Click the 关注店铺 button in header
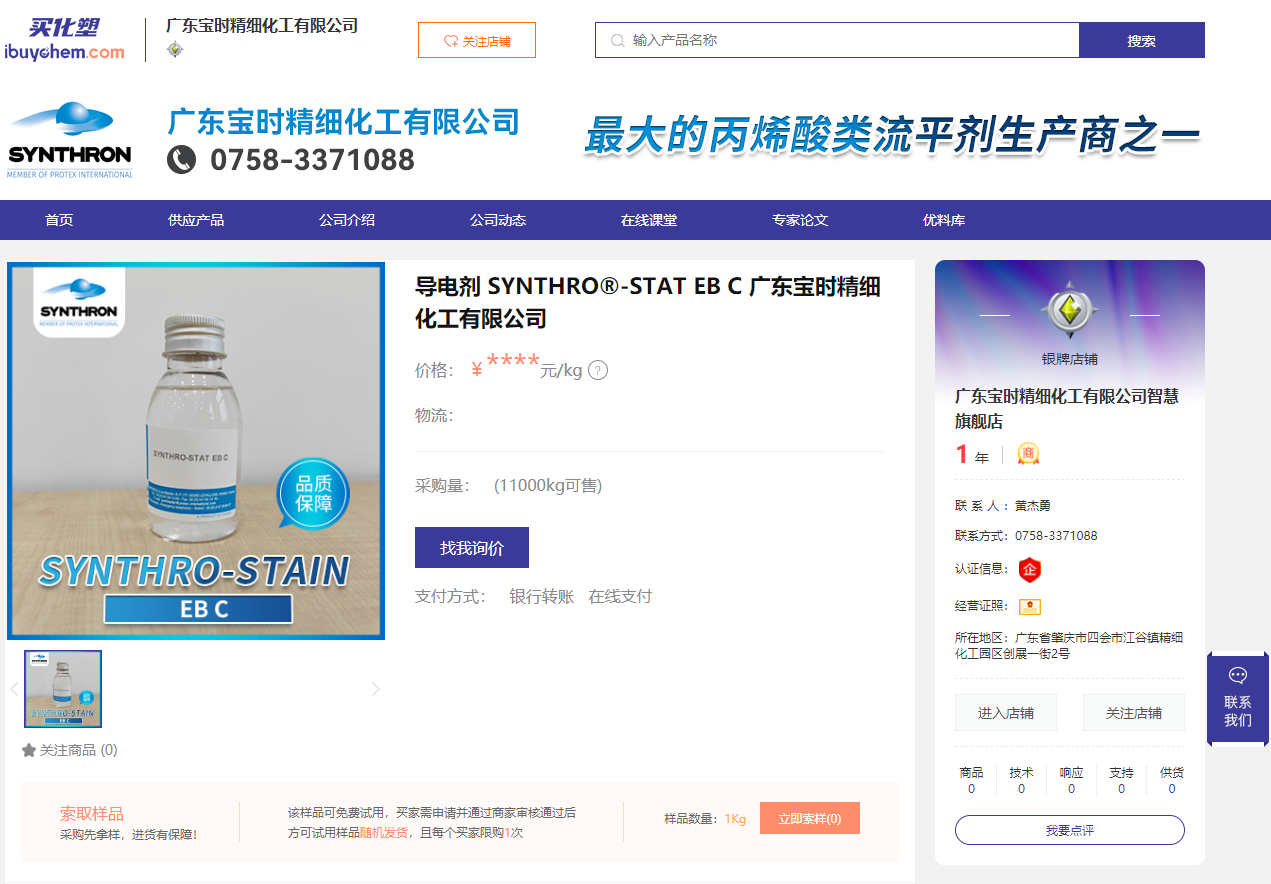The image size is (1271, 884). click(477, 40)
